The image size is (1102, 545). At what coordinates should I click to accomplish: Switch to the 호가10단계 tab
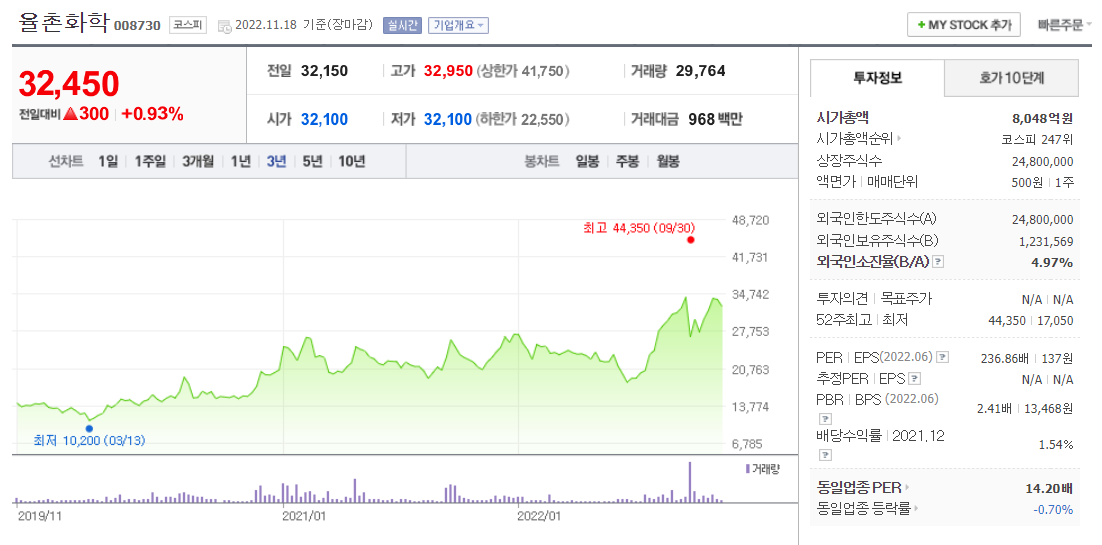tap(1011, 78)
